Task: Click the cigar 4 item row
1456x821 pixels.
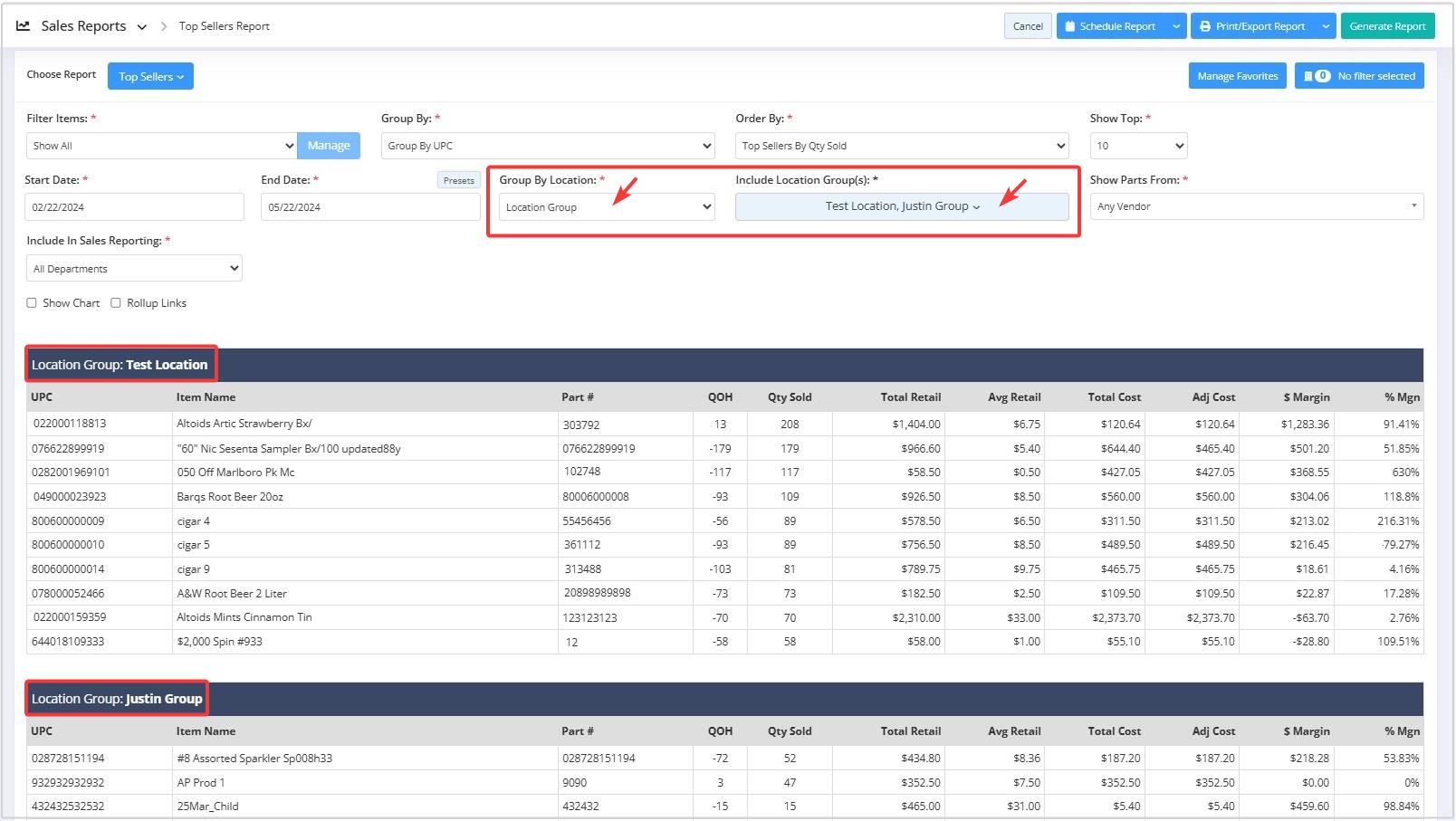Action: 724,520
